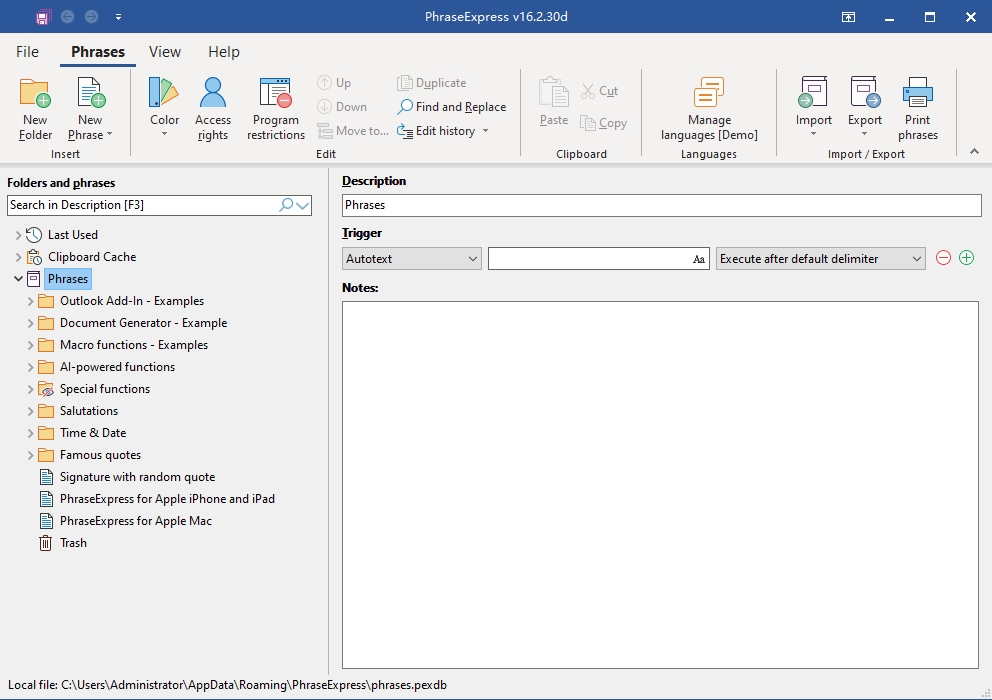992x700 pixels.
Task: Click the Import icon
Action: pos(813,94)
